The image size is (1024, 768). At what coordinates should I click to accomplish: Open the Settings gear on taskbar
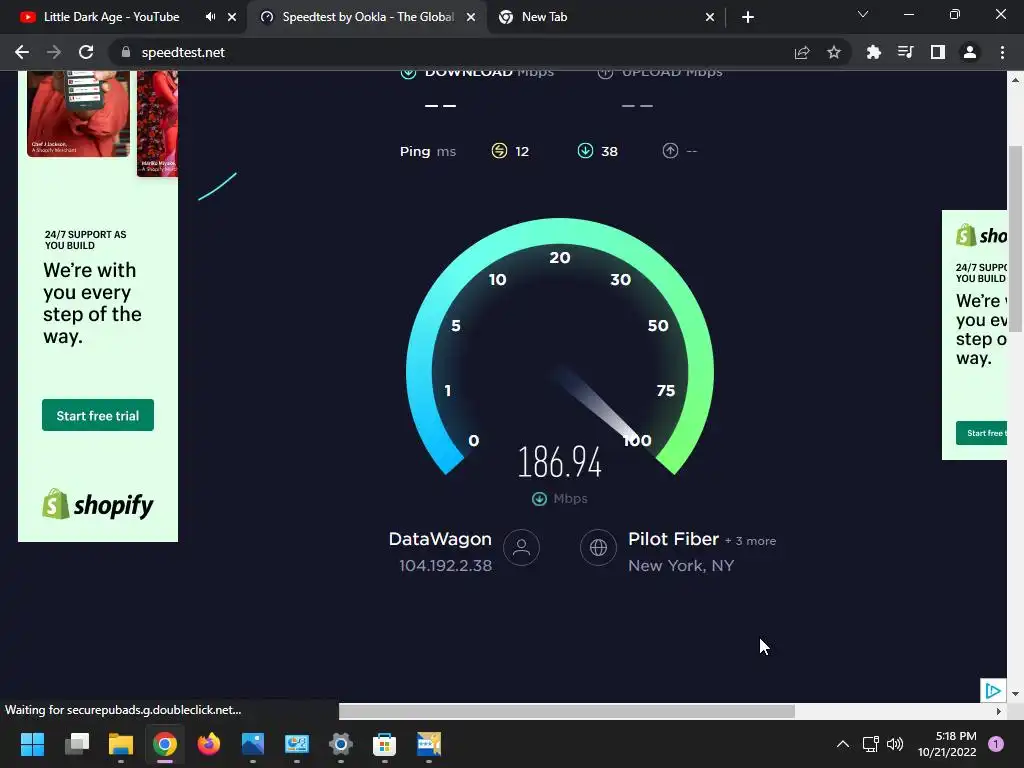point(341,744)
